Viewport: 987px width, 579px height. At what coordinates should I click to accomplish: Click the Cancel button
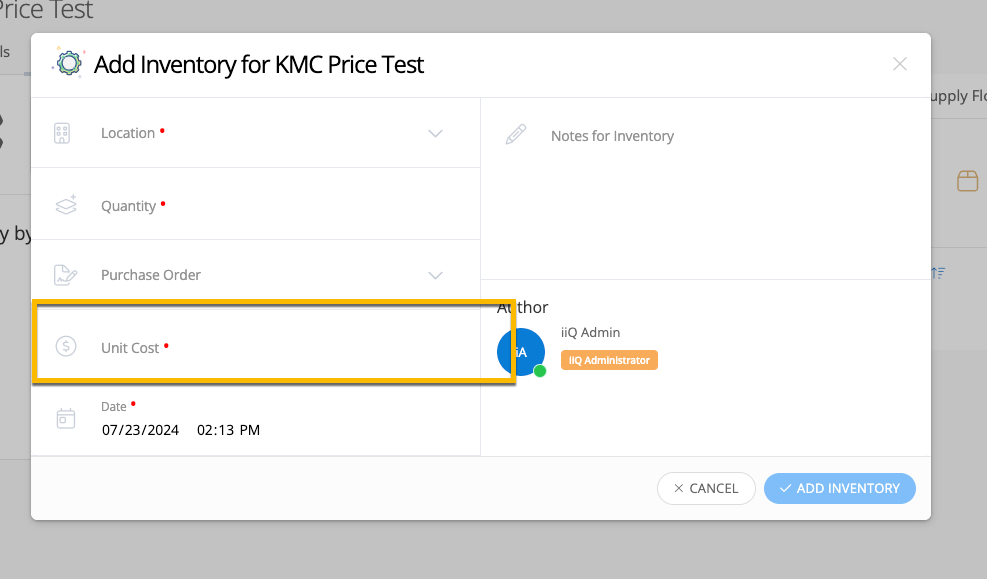[x=706, y=488]
